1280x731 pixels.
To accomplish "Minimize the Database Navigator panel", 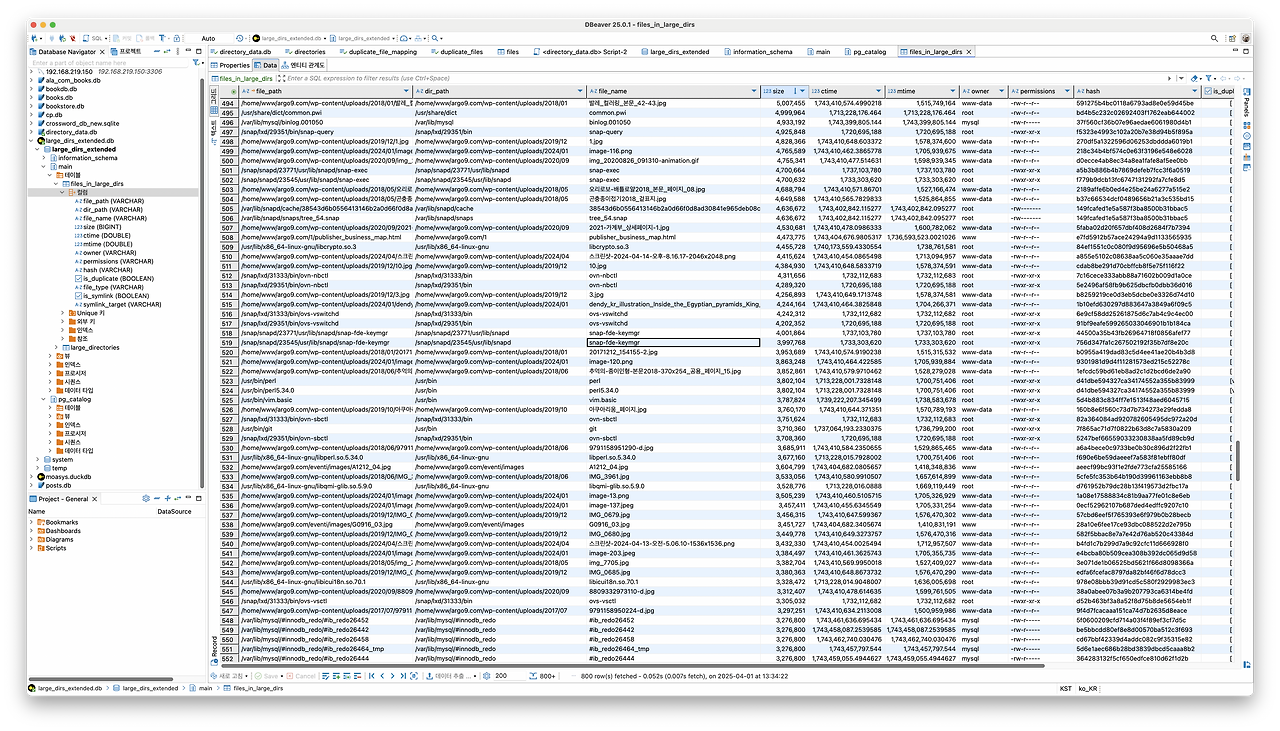I will tap(188, 51).
